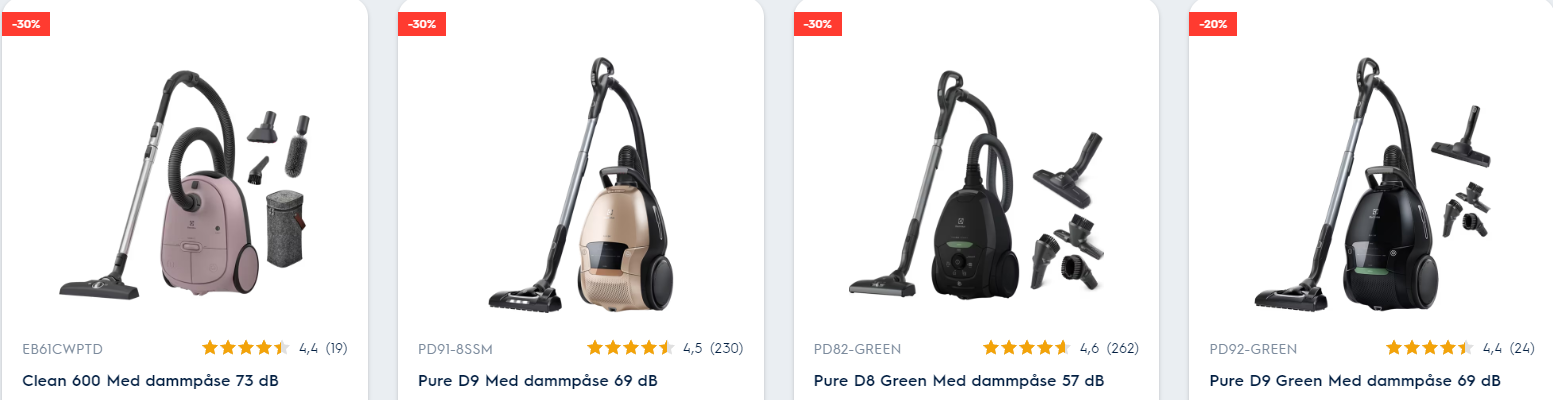The image size is (1553, 400).
Task: View the 262 reviews for Pure D8 Green
Action: [x=1122, y=348]
